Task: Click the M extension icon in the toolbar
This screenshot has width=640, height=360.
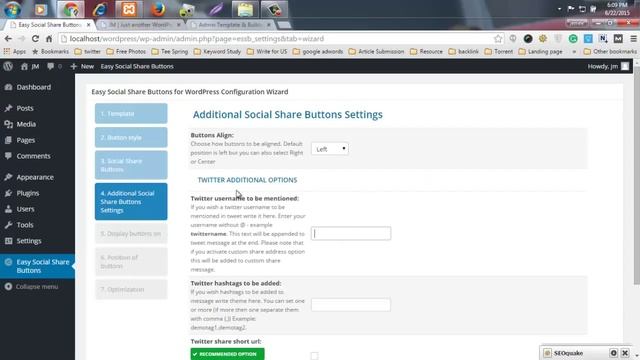Action: point(618,39)
